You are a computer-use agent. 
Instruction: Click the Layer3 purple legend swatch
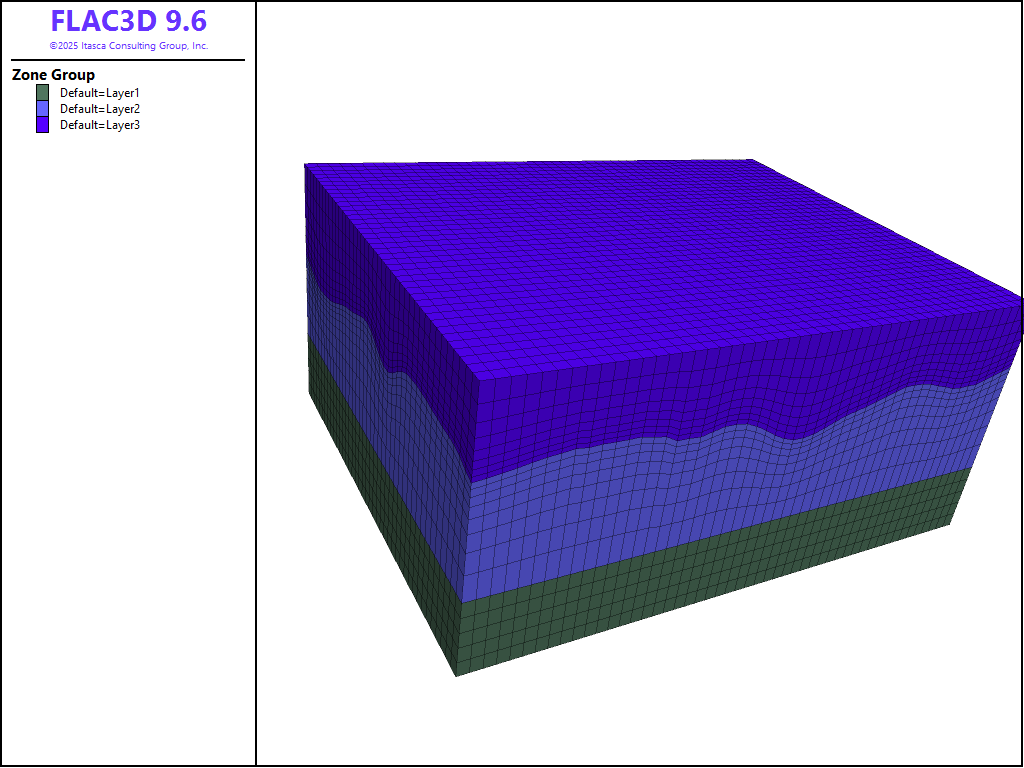[x=42, y=125]
